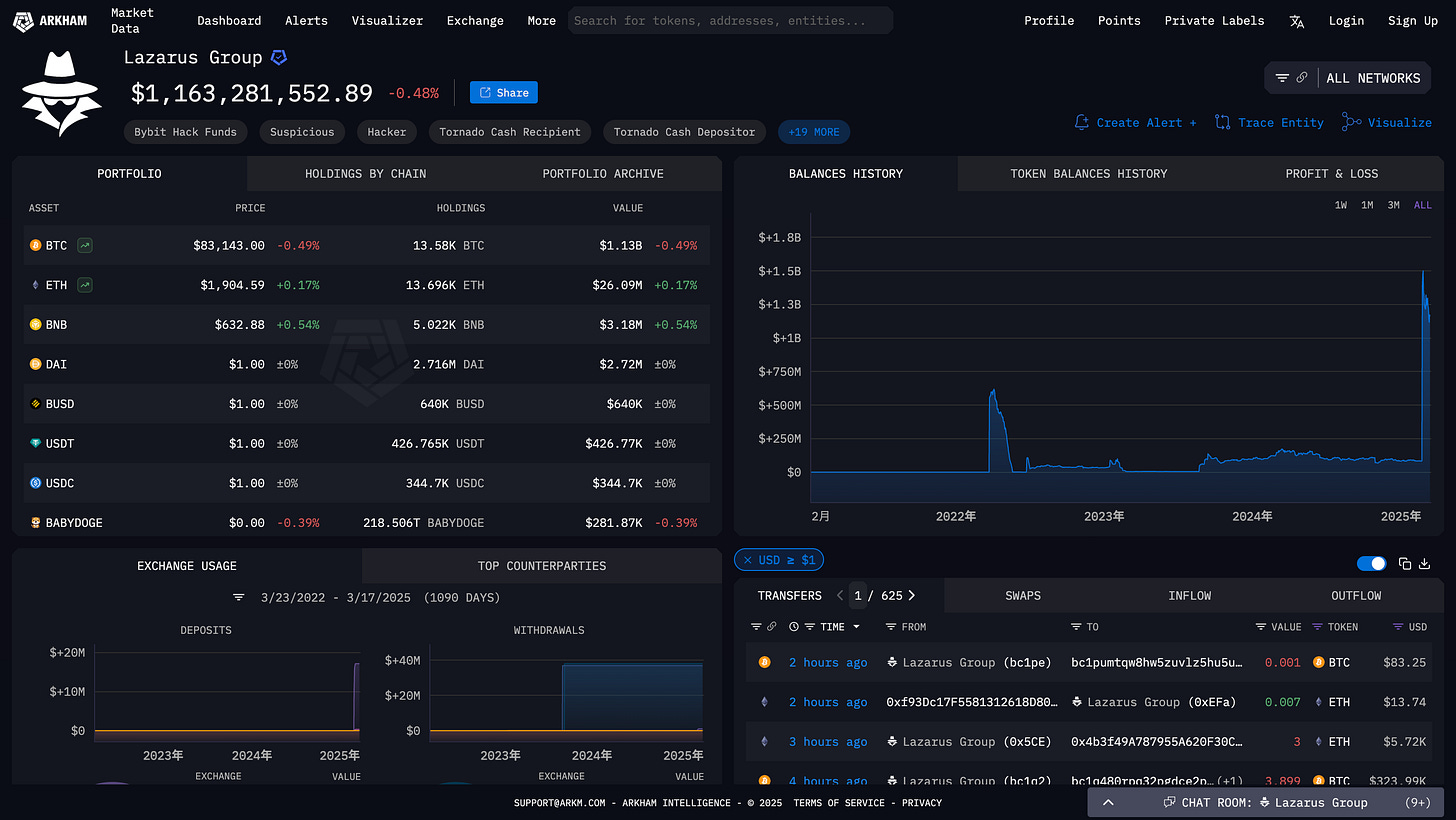Open the ALL NETWORKS selector
This screenshot has width=1456, height=820.
pyautogui.click(x=1373, y=78)
